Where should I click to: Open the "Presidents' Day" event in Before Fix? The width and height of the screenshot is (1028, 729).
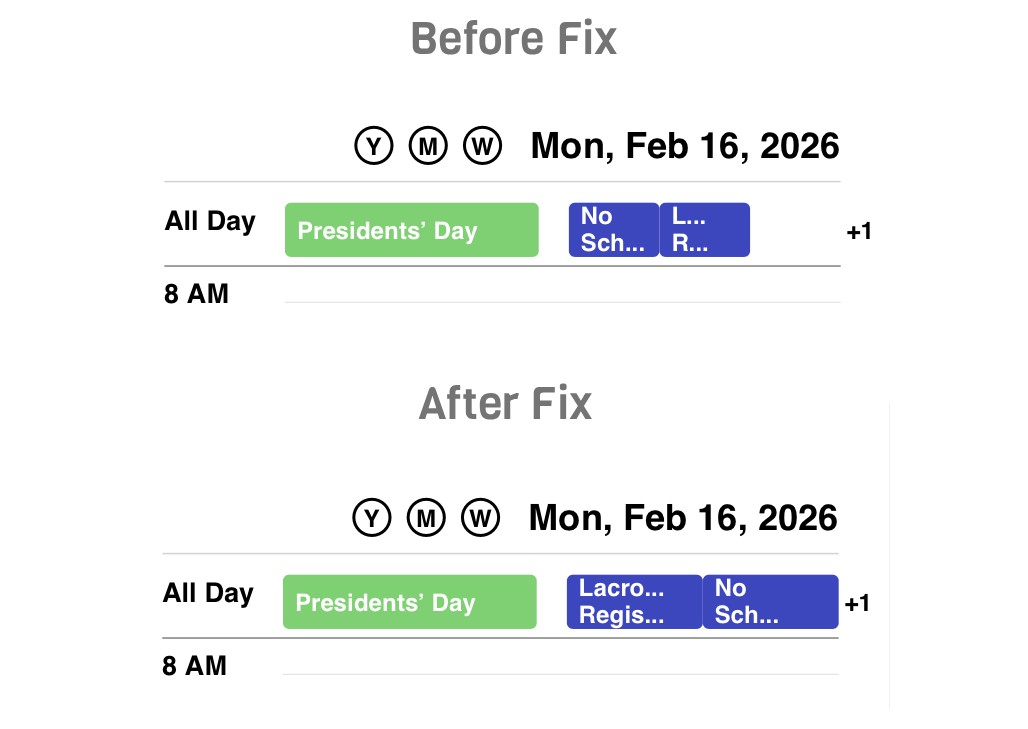pos(410,229)
